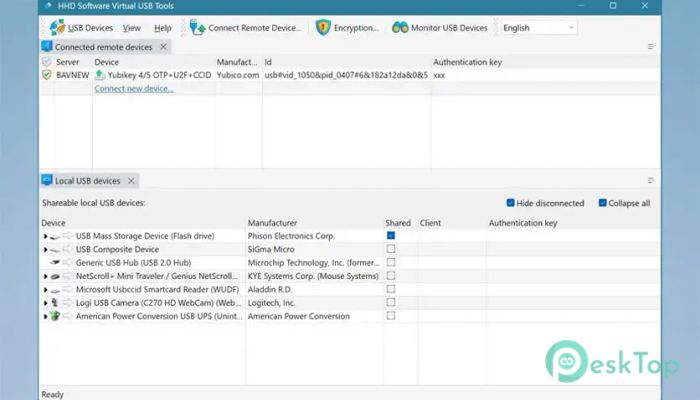This screenshot has height=400, width=700.
Task: Click the Connect Remote Device icon
Action: 197,28
